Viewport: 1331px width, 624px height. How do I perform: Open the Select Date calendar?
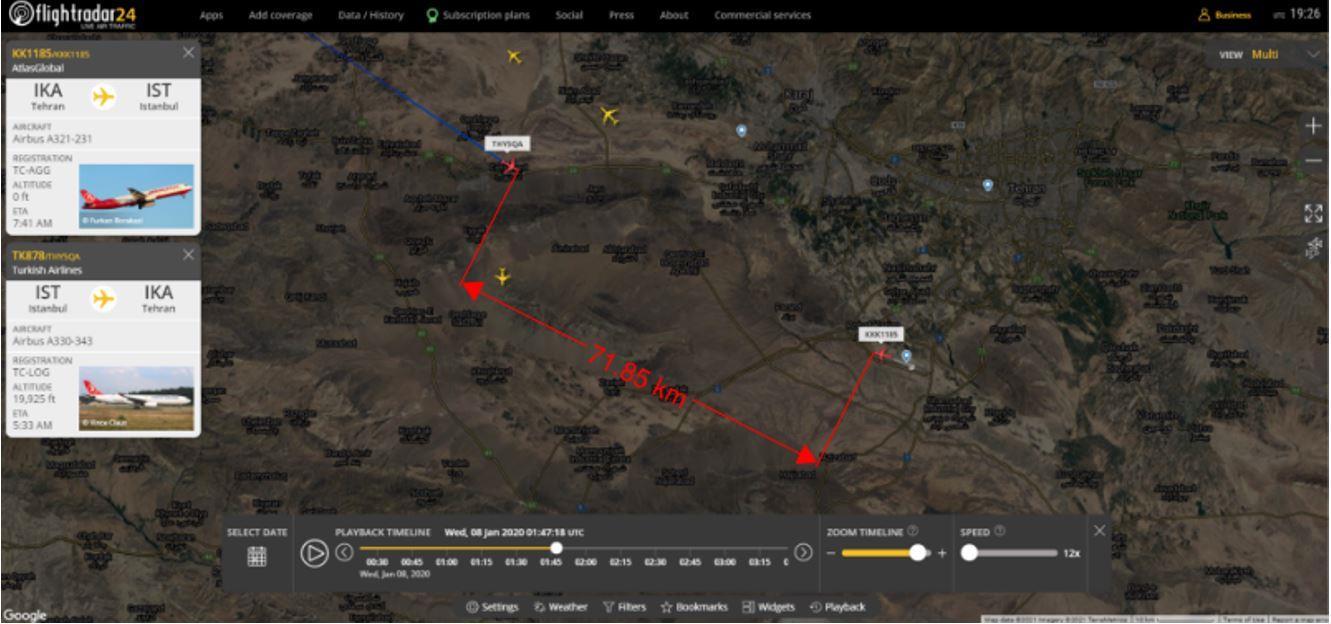(257, 557)
